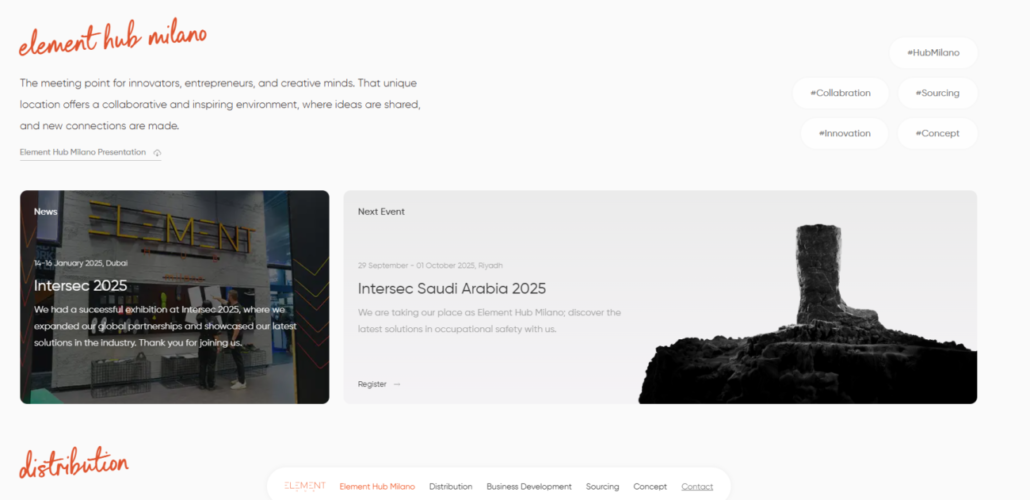
Task: Open the Intersec 2025 news card image
Action: coord(175,297)
